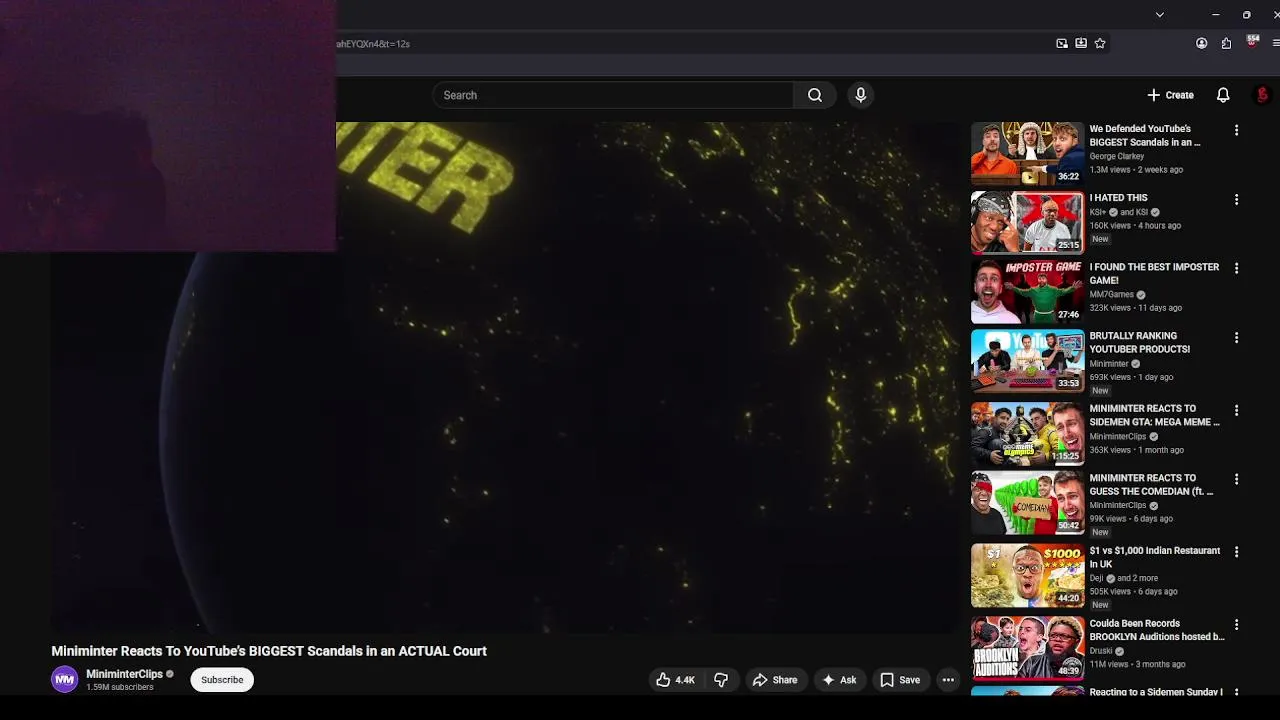This screenshot has height=720, width=1280.
Task: Open the YouTube account avatar menu
Action: coord(1262,95)
